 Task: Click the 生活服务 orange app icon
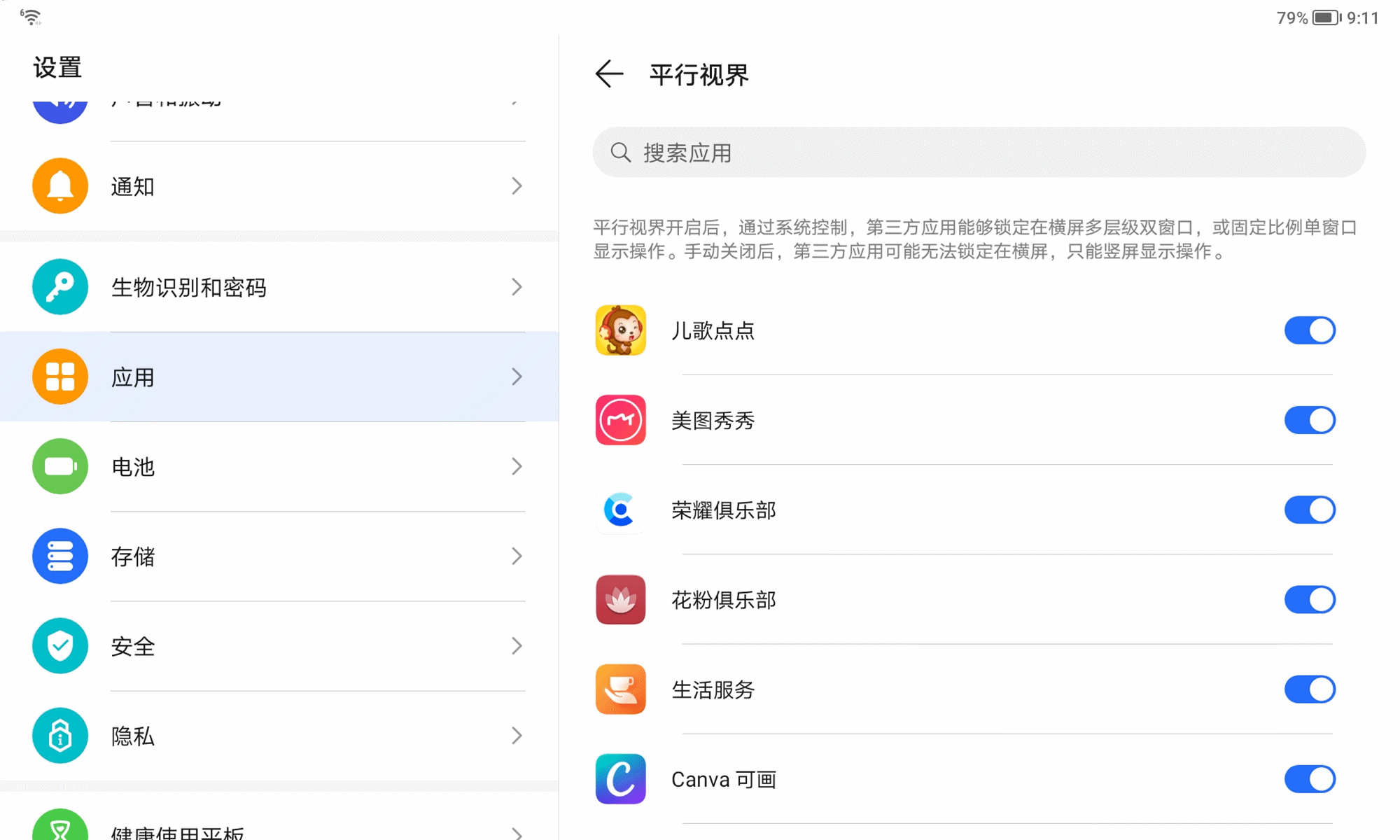point(620,689)
